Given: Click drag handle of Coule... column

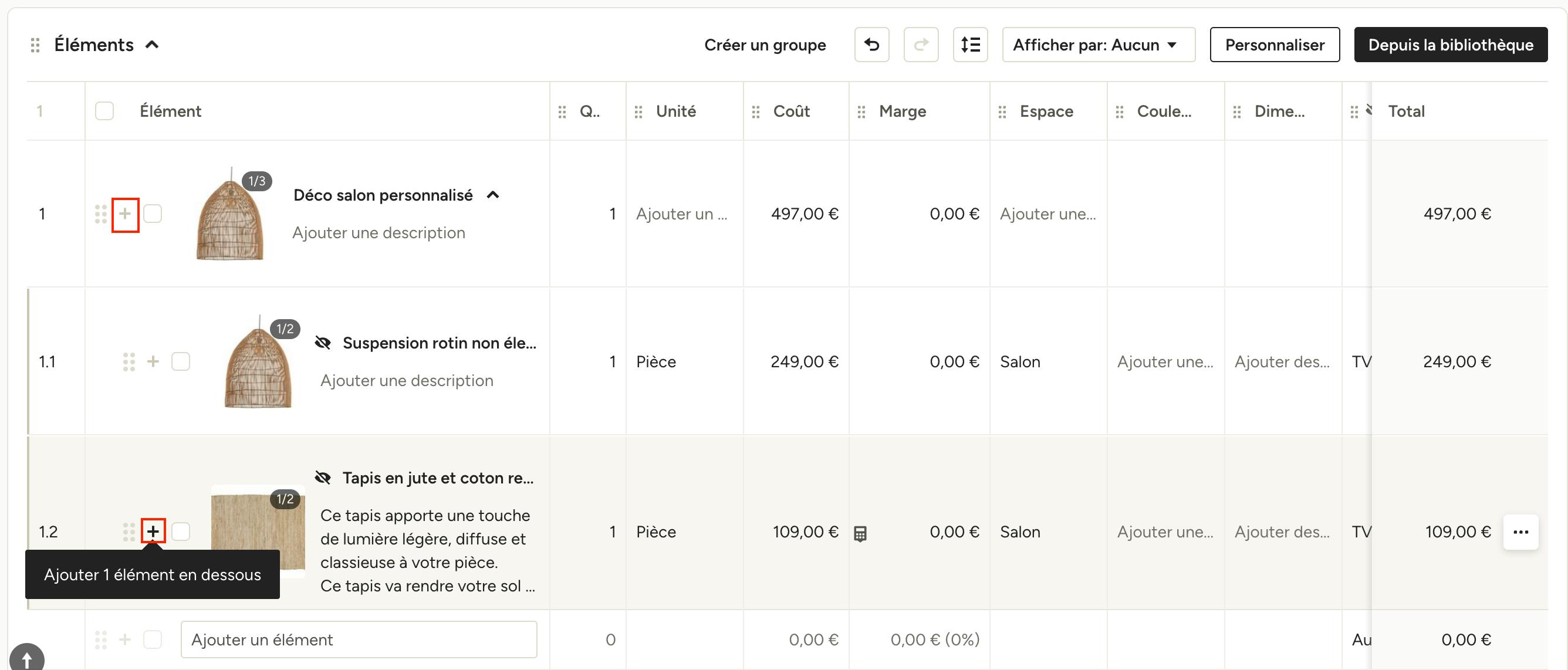Looking at the screenshot, I should pyautogui.click(x=1120, y=111).
